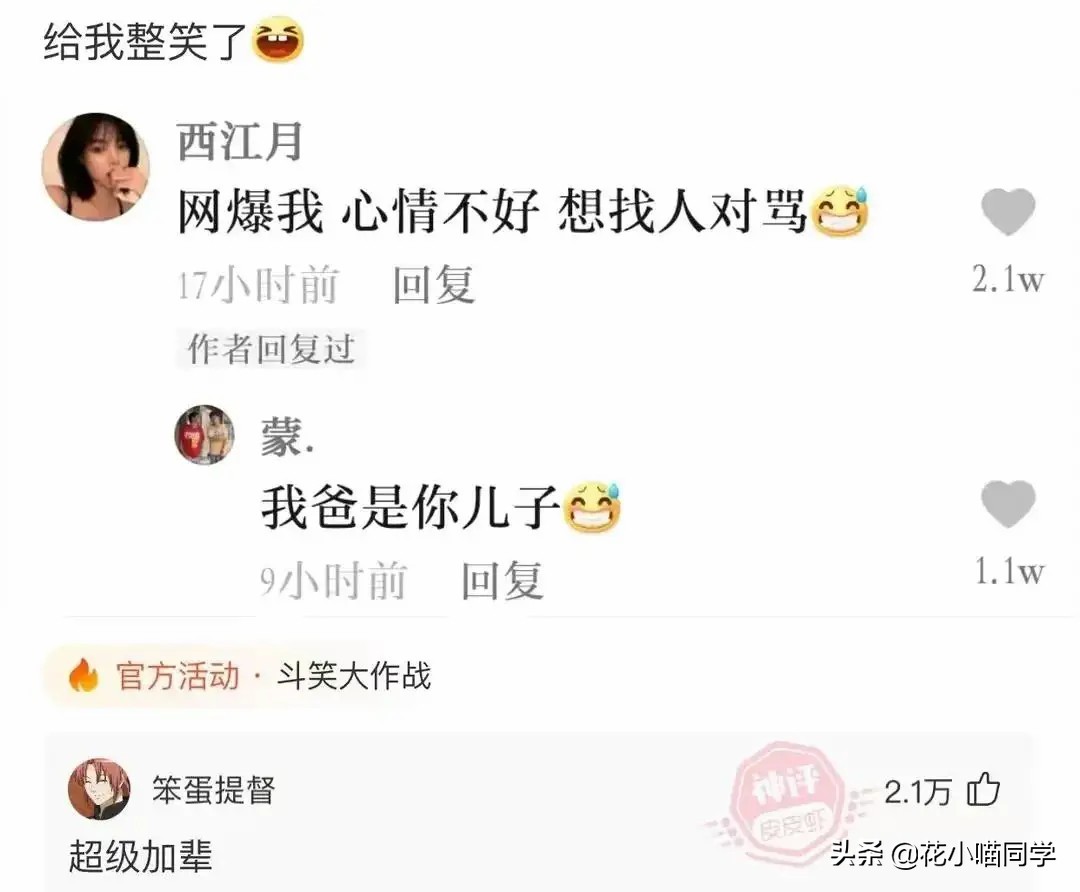Click the flame icon for 官方活动
The height and width of the screenshot is (892, 1080).
84,676
